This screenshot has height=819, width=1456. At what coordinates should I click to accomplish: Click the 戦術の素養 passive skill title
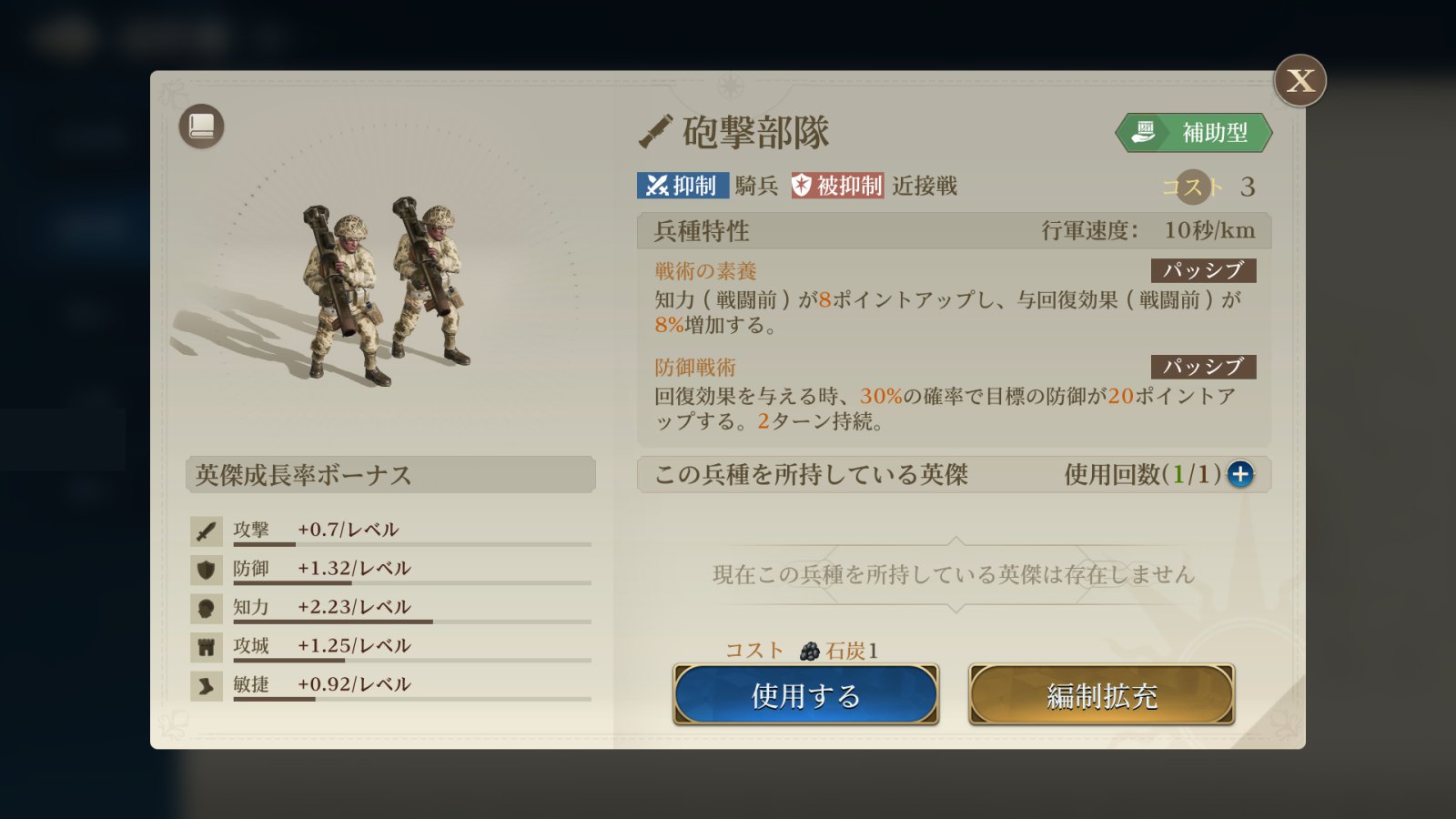point(705,271)
